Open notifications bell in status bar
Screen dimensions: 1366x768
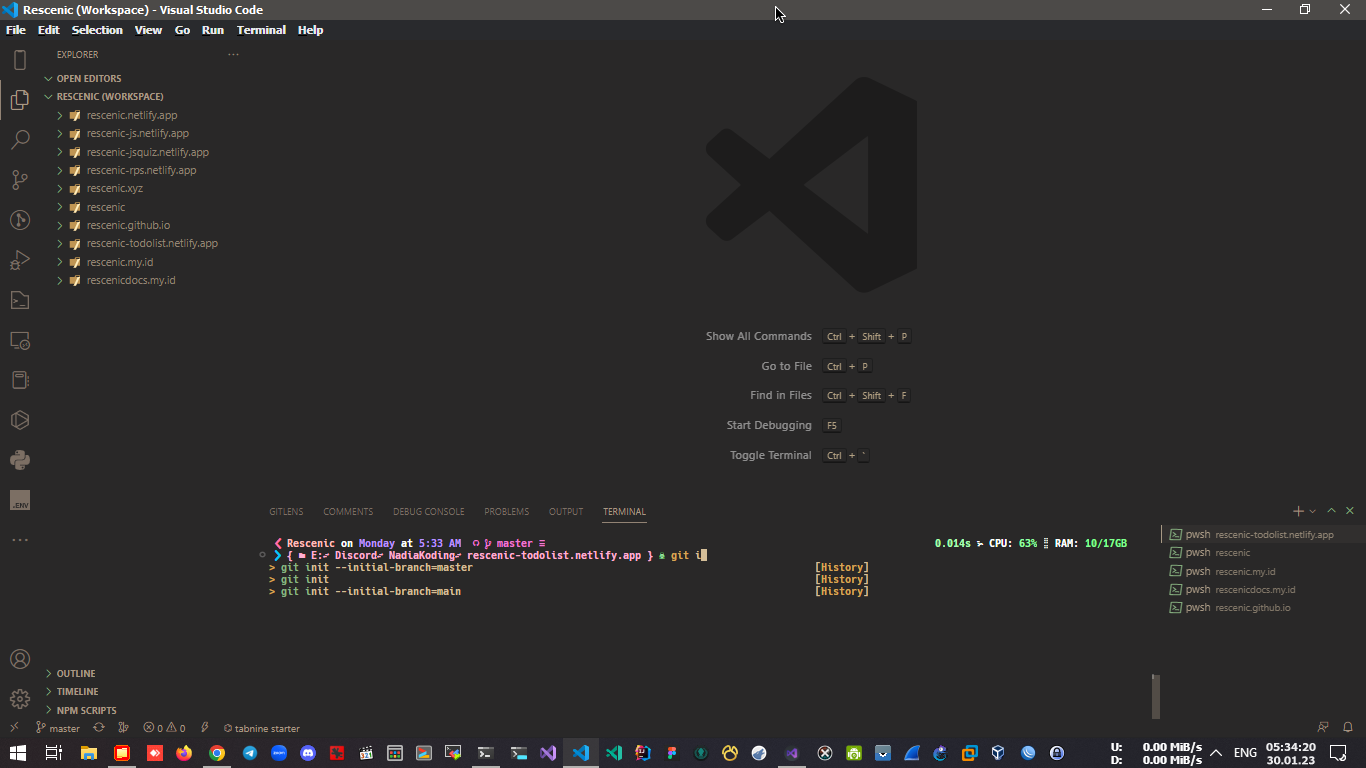(1348, 728)
